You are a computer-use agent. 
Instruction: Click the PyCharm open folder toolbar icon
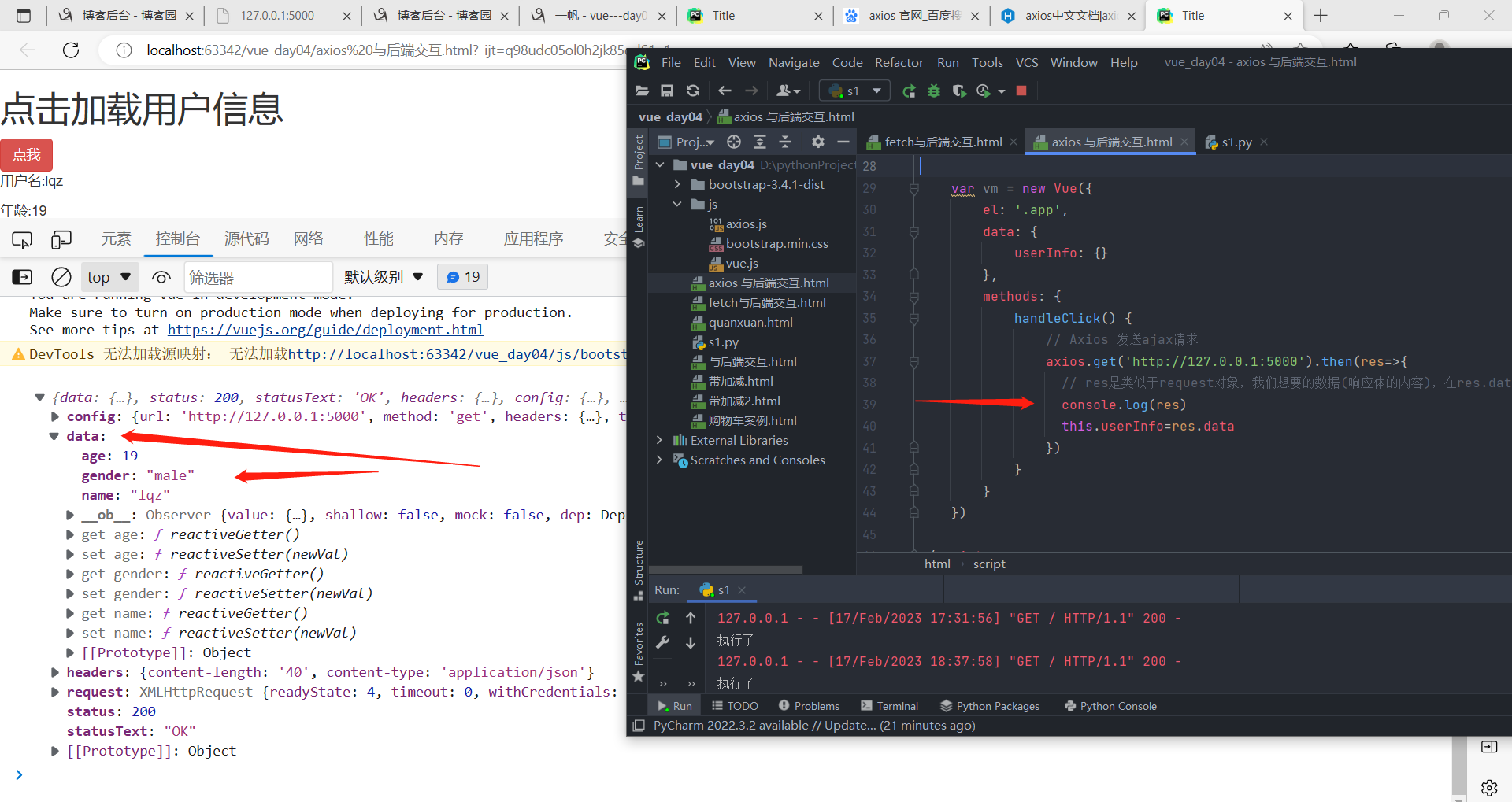tap(642, 91)
